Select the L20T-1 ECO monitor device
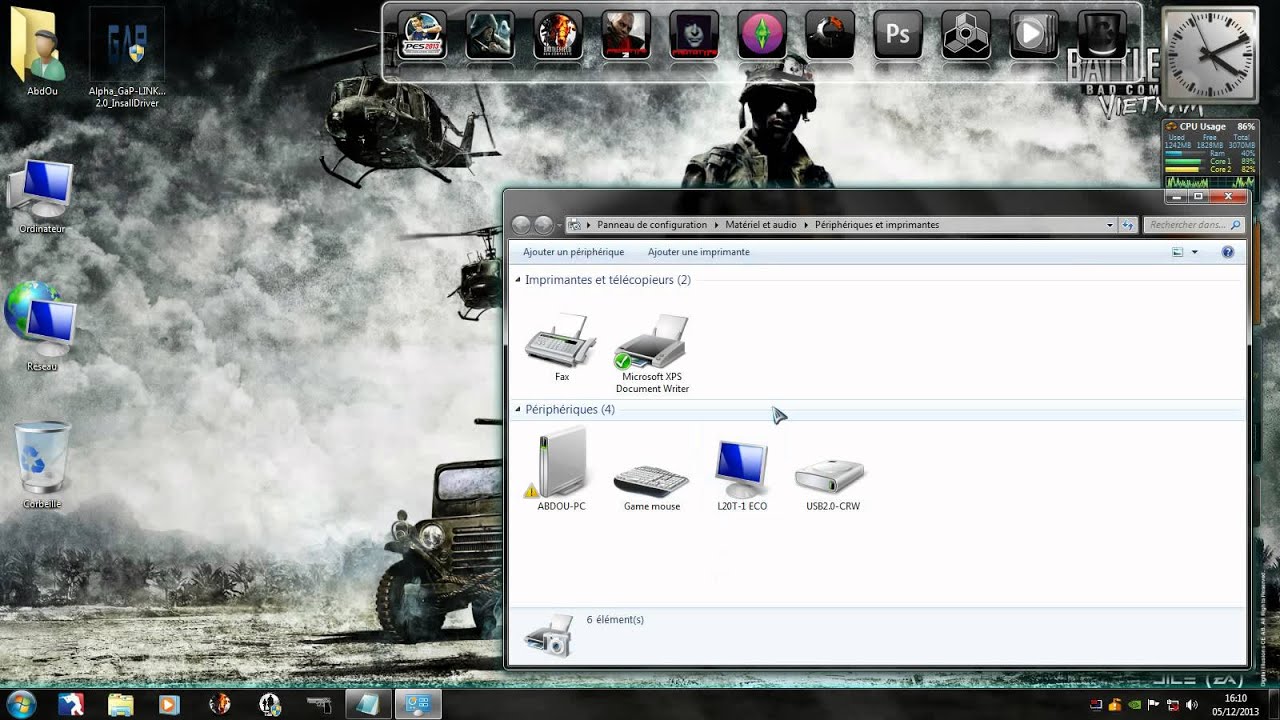 tap(742, 474)
